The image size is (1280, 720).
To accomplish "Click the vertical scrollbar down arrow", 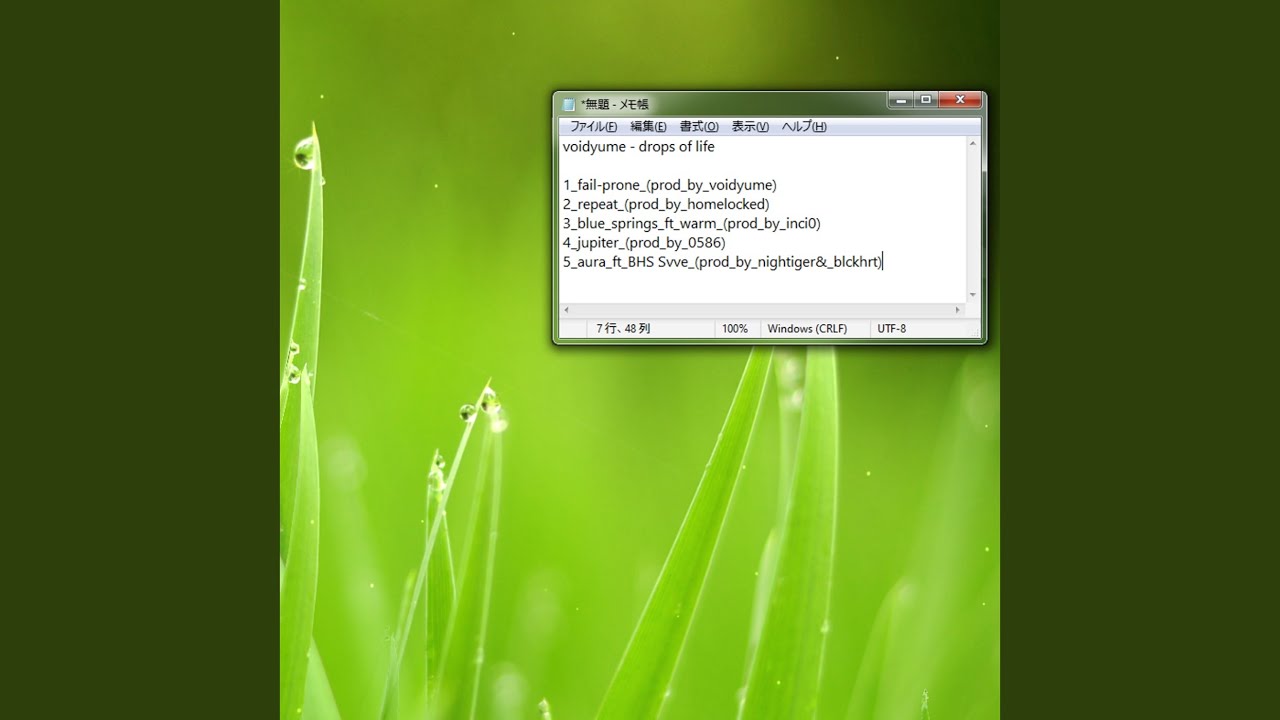I will (974, 295).
